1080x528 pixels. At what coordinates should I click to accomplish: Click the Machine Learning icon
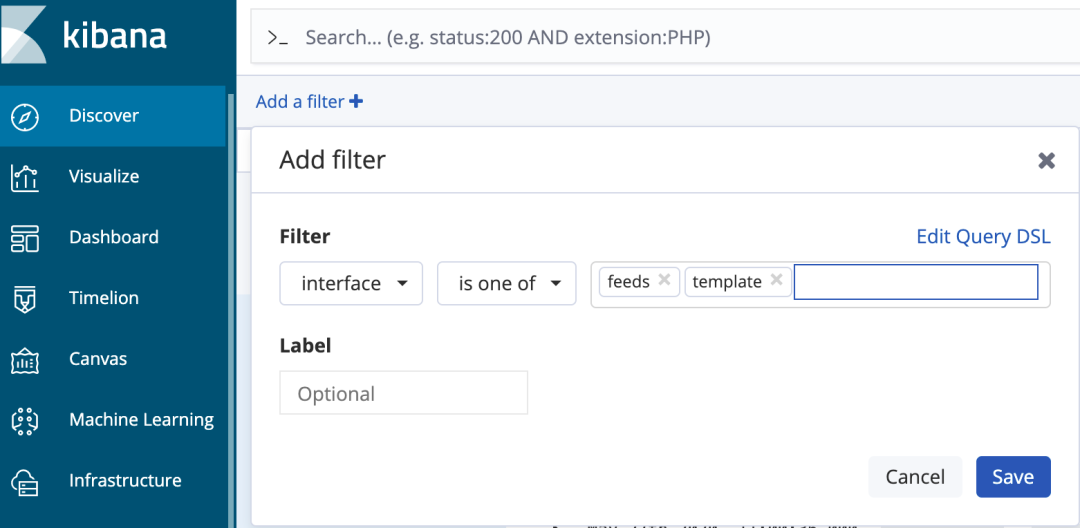click(25, 420)
